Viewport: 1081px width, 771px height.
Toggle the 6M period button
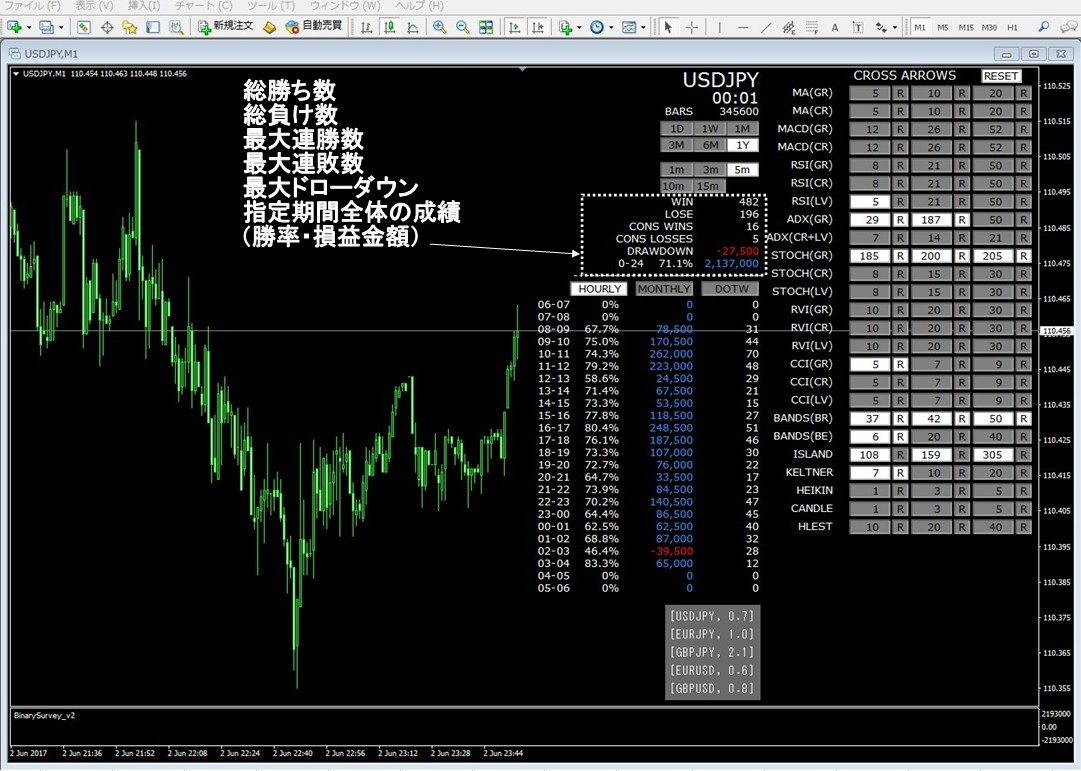[x=710, y=145]
